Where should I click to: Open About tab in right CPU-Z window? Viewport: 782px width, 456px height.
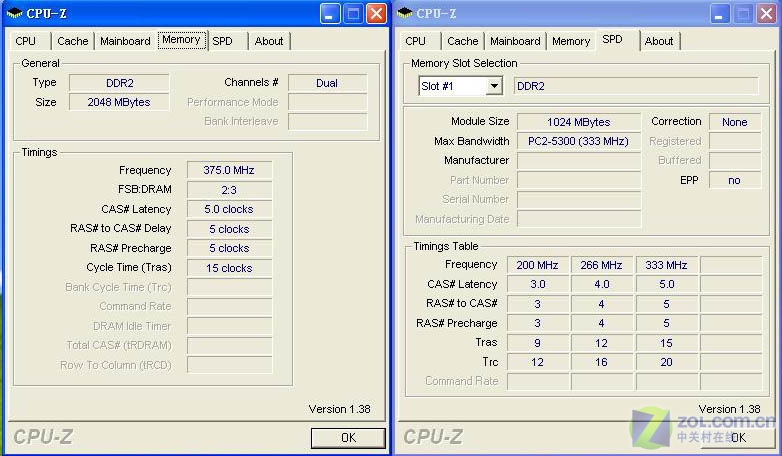(659, 41)
